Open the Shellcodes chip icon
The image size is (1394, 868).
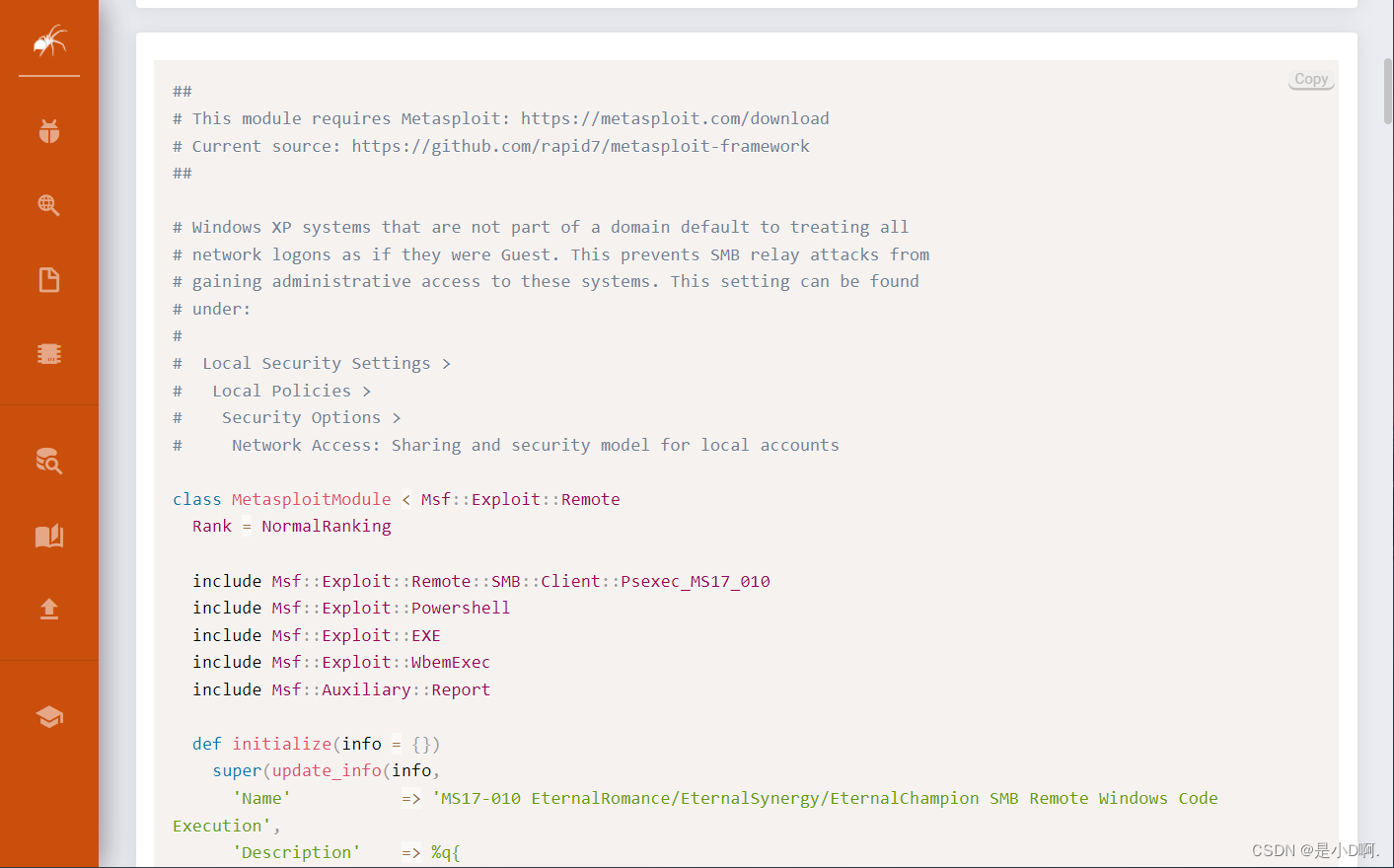(49, 354)
